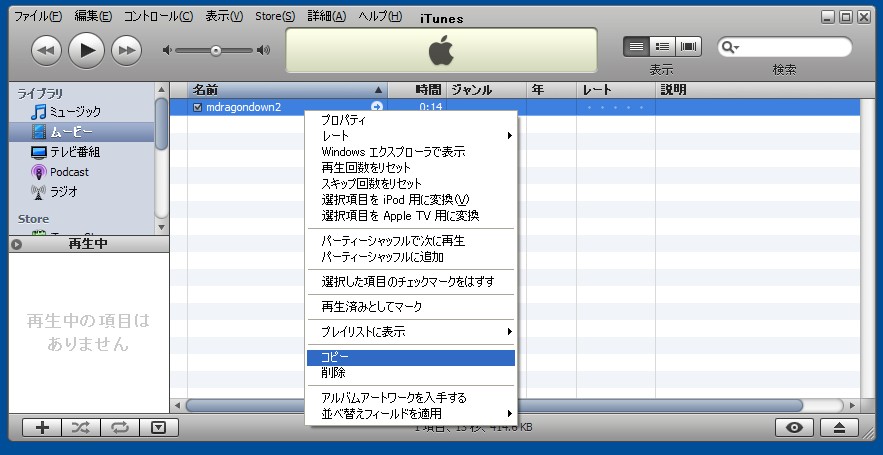Screen dimensions: 883x455
Task: Open the コントロール menu
Action: 158,16
